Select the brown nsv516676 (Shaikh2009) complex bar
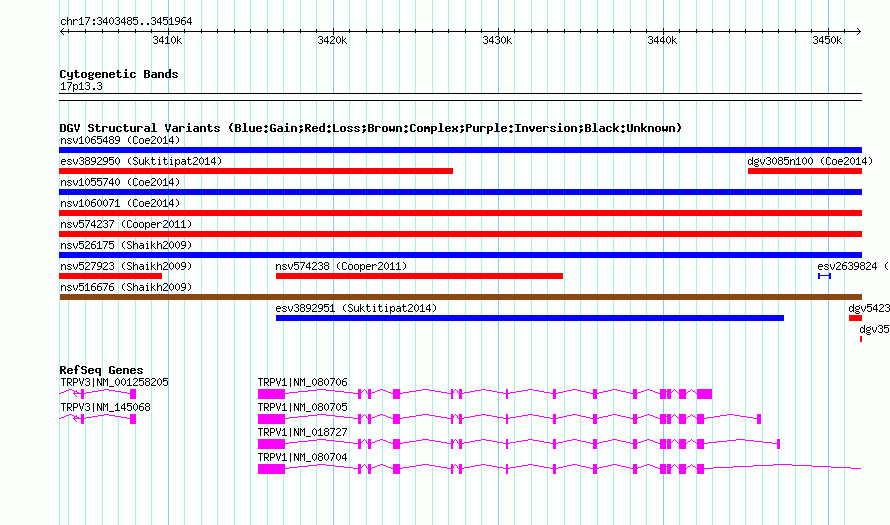890x525 pixels. point(460,297)
